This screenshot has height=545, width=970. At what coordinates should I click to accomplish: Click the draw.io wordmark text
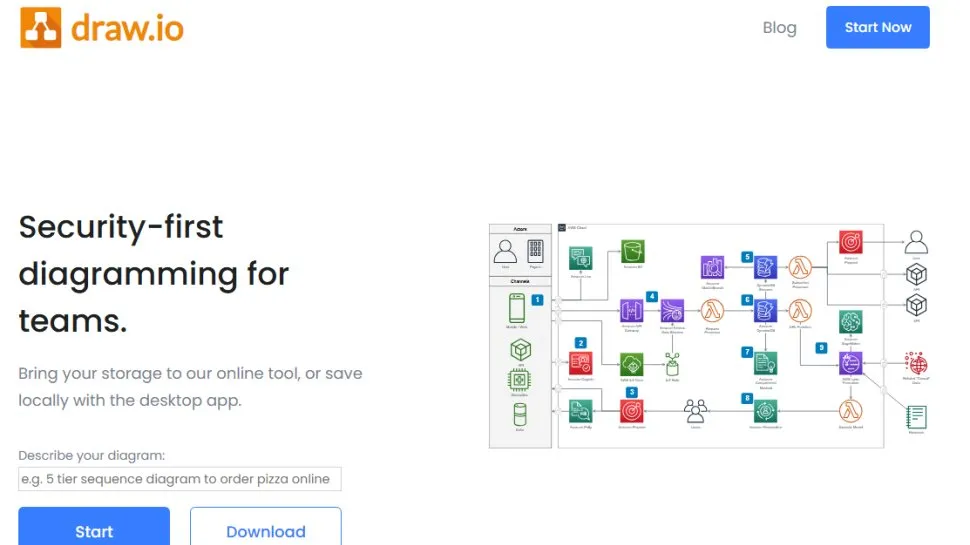coord(127,29)
